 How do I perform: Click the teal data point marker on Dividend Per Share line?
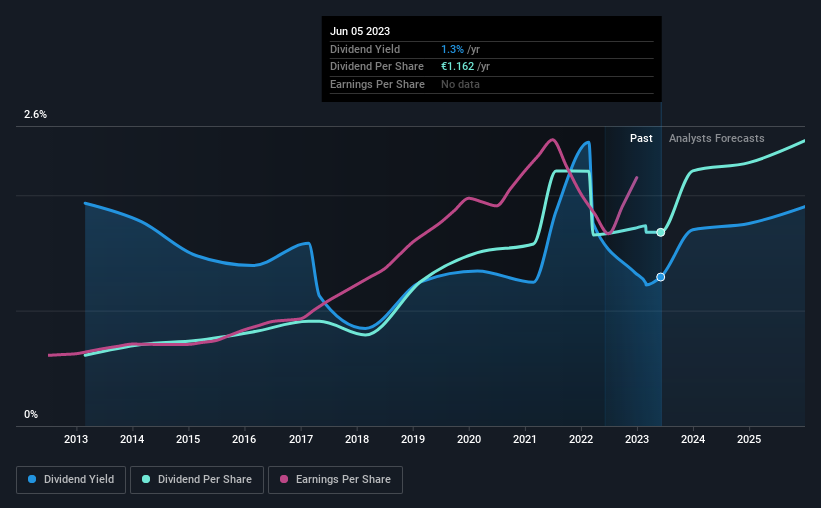tap(661, 233)
